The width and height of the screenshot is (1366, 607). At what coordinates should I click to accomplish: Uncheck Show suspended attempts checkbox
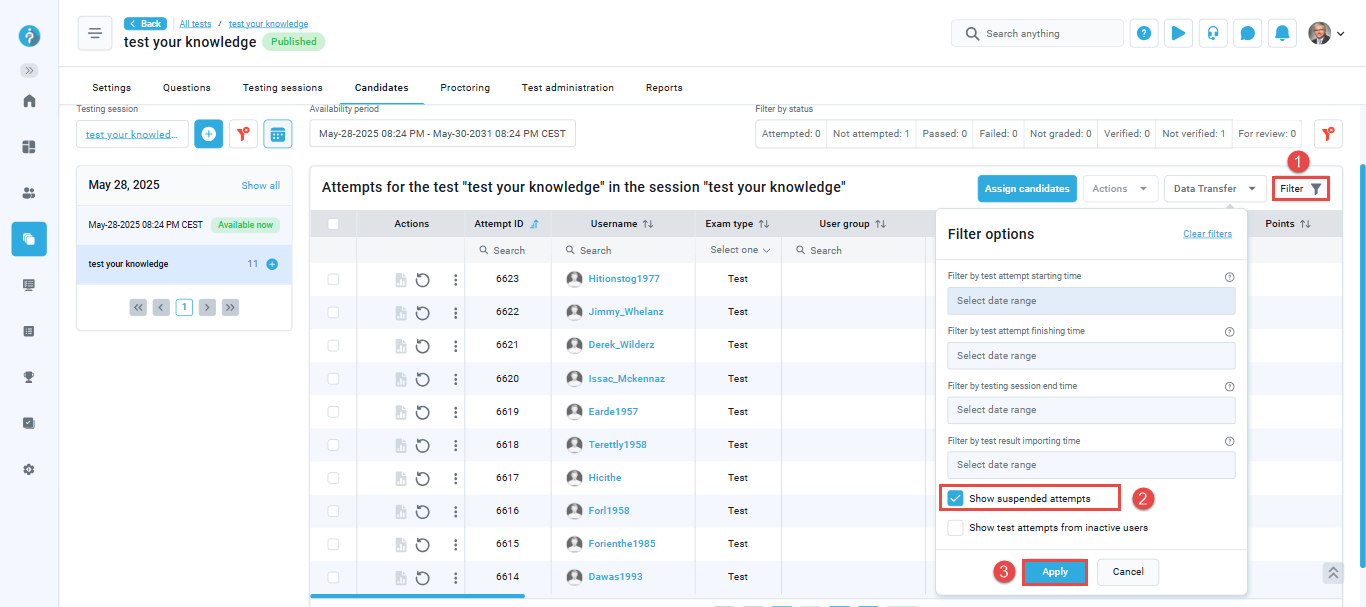[x=956, y=498]
